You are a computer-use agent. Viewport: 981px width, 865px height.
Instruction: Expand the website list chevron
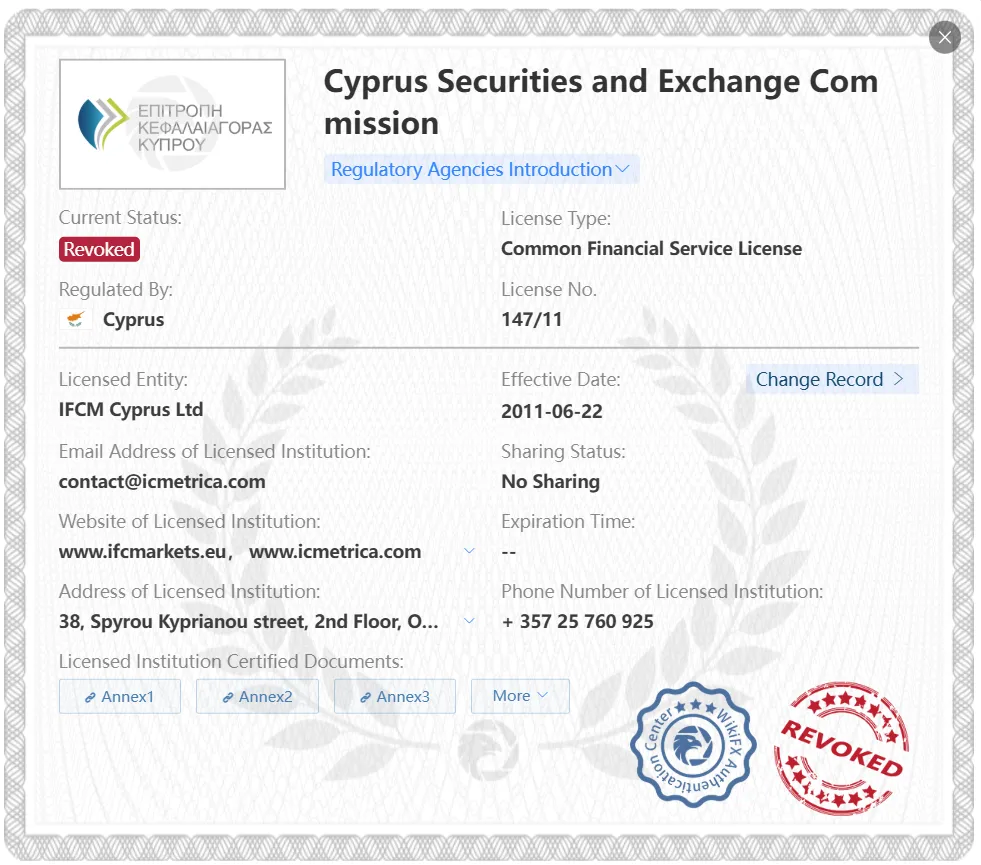coord(469,551)
